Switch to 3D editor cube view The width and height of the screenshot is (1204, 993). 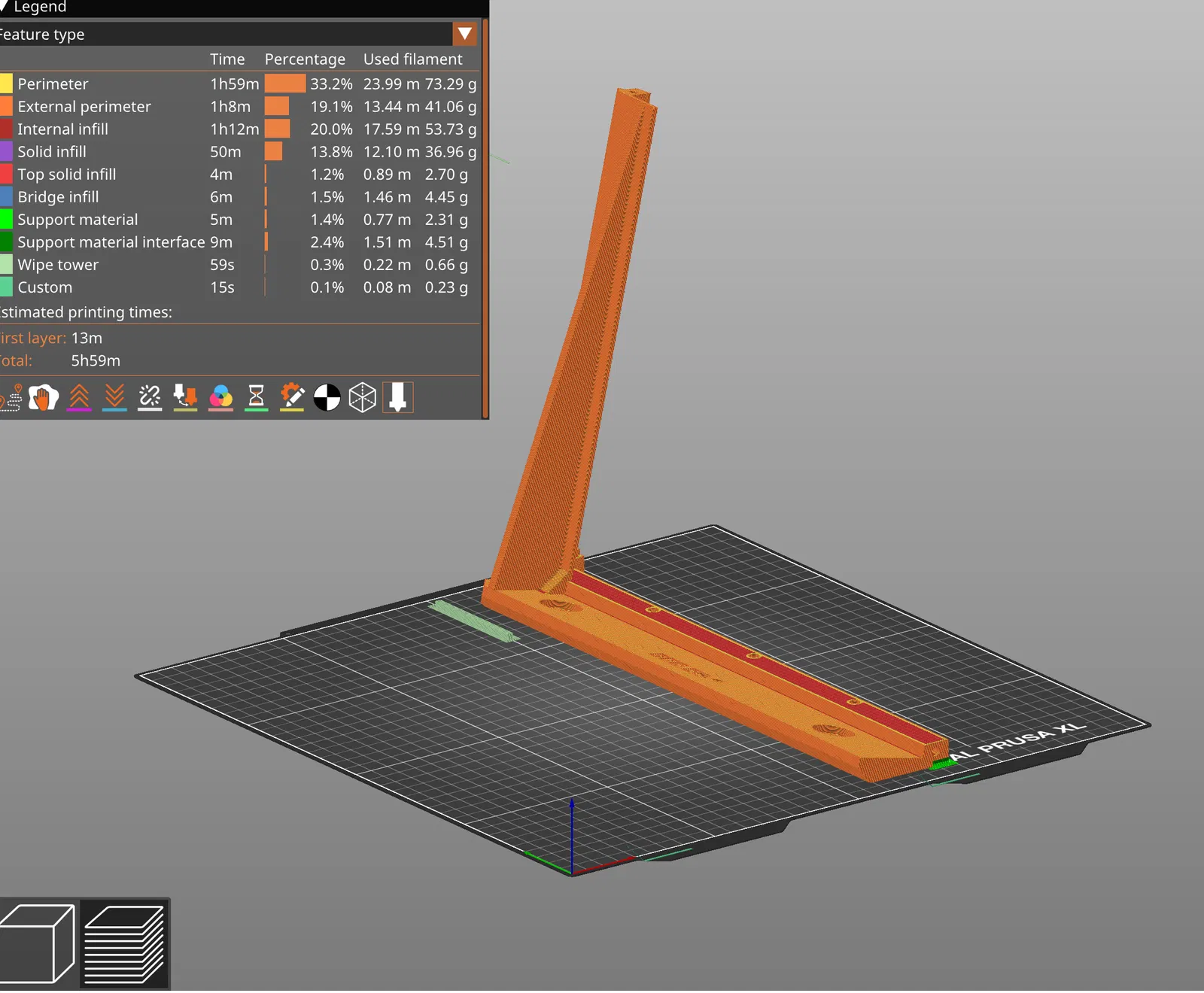(38, 944)
